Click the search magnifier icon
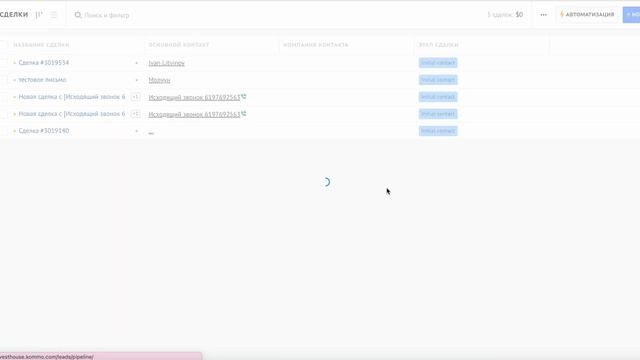This screenshot has height=360, width=640. pos(78,15)
